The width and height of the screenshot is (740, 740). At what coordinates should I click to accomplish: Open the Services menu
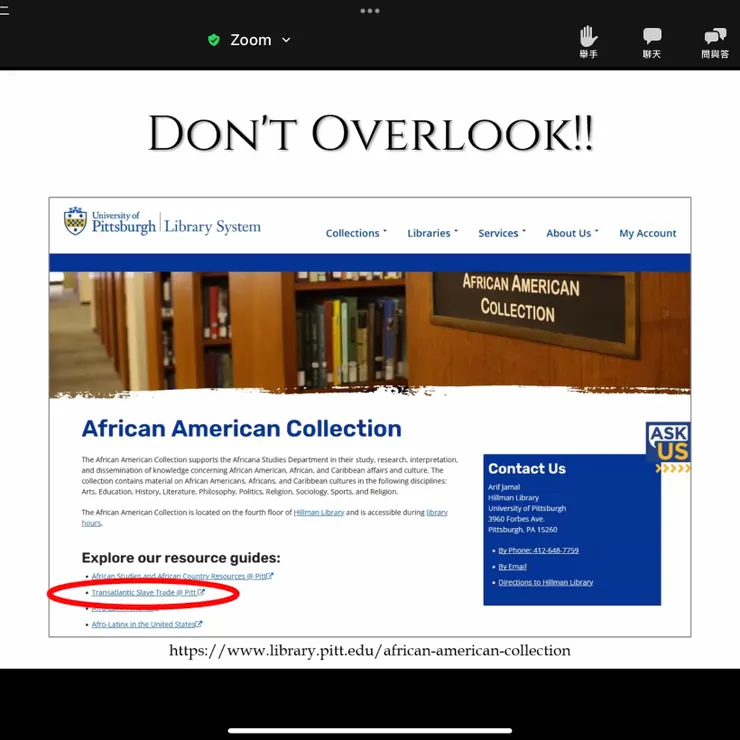coord(502,233)
